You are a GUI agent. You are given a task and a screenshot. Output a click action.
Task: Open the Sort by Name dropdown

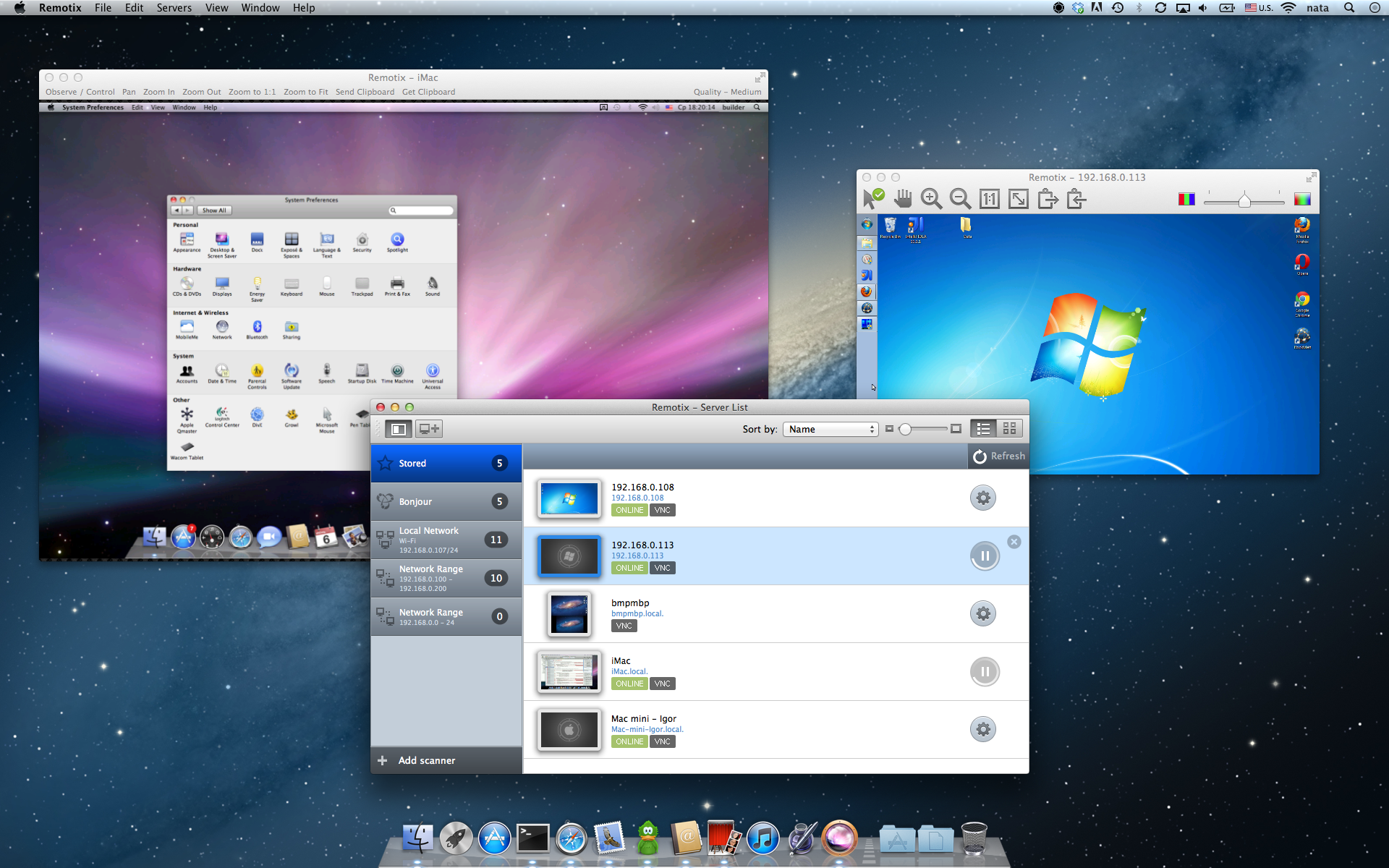(831, 429)
